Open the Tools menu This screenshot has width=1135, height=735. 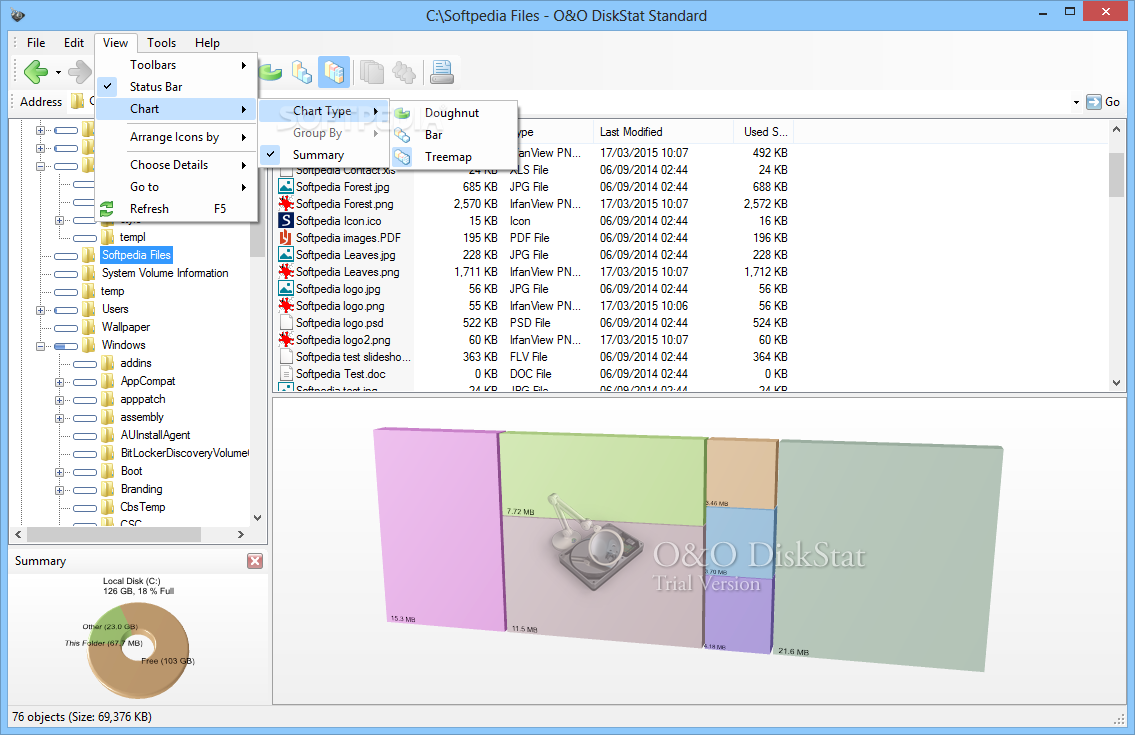pyautogui.click(x=161, y=43)
